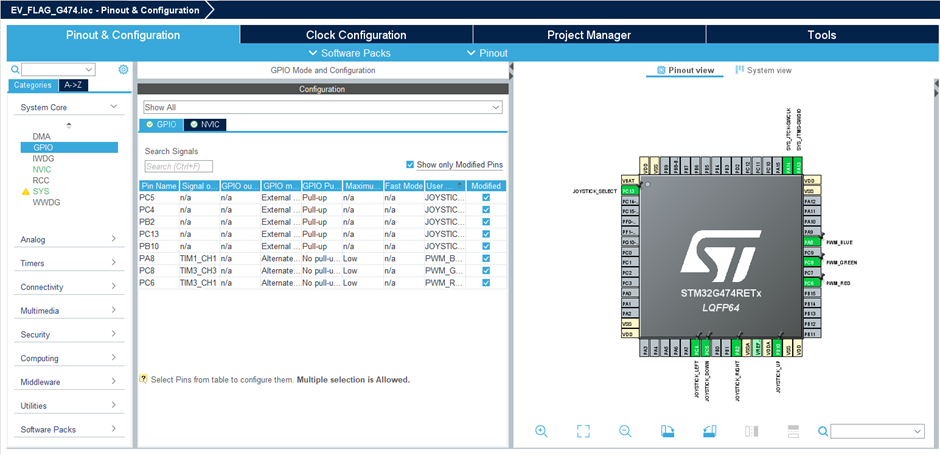940x455 pixels.
Task: Uncheck Show only Modified Pins
Action: (x=410, y=165)
